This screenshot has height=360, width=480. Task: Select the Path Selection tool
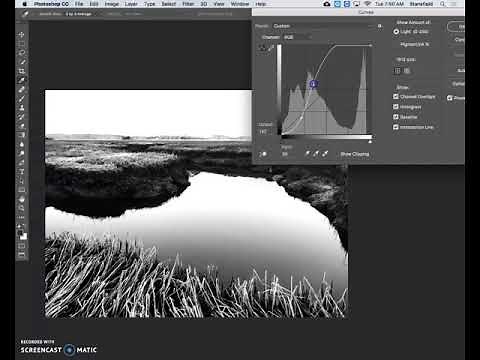22,181
